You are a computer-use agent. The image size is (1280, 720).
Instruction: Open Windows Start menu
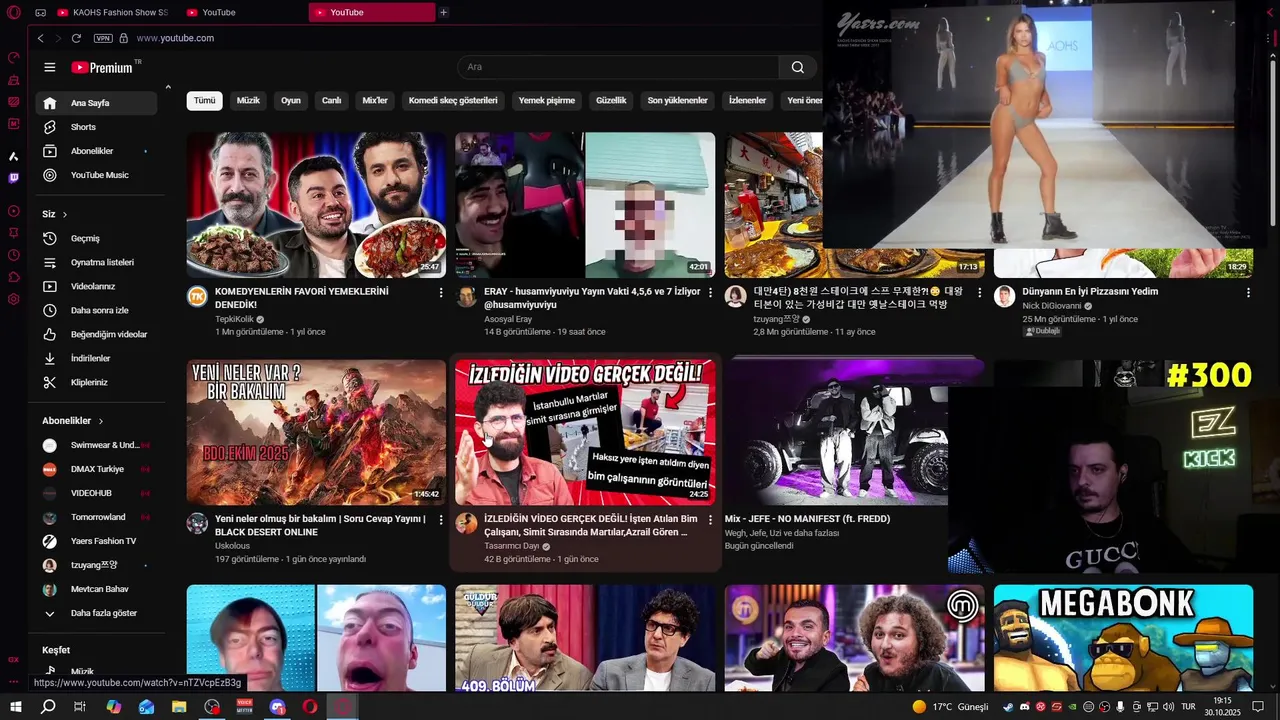coord(15,706)
